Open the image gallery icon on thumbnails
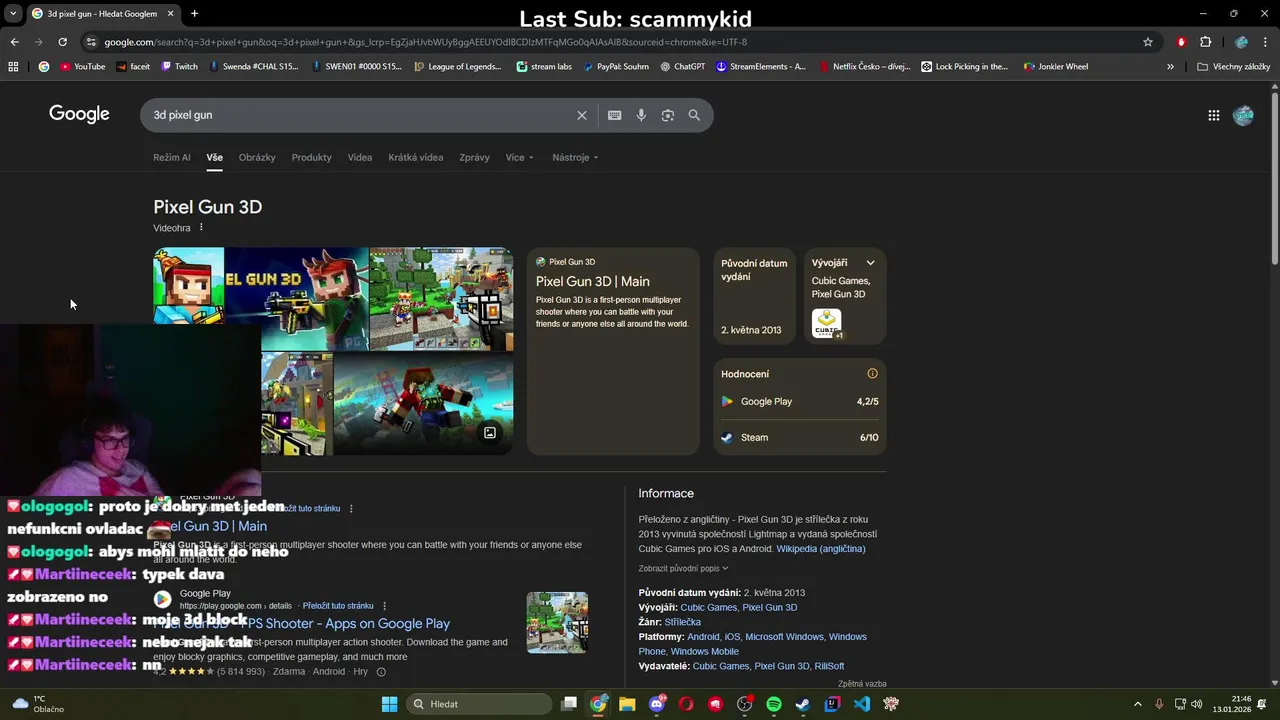 click(490, 433)
